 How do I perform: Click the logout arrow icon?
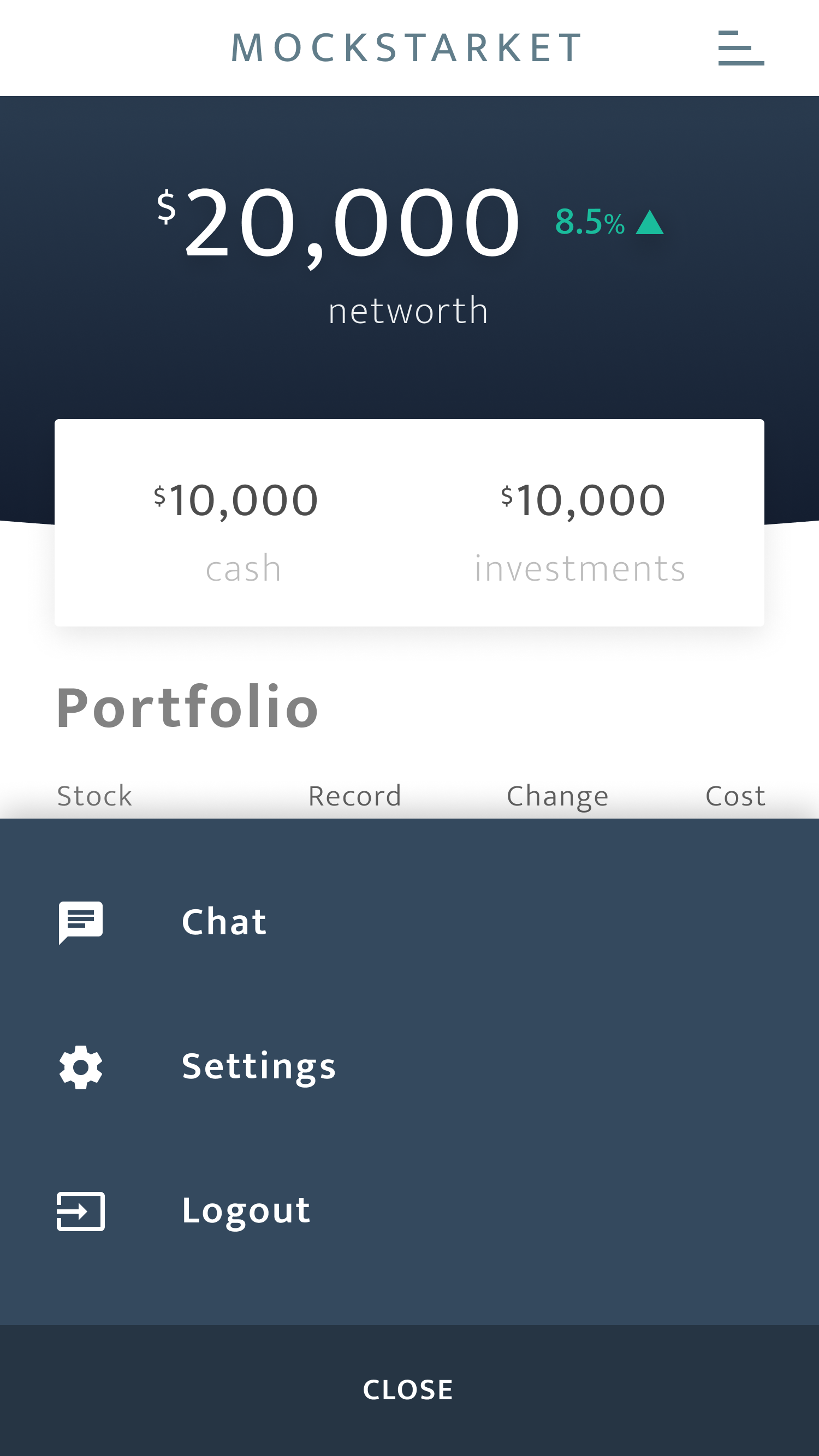[81, 1210]
